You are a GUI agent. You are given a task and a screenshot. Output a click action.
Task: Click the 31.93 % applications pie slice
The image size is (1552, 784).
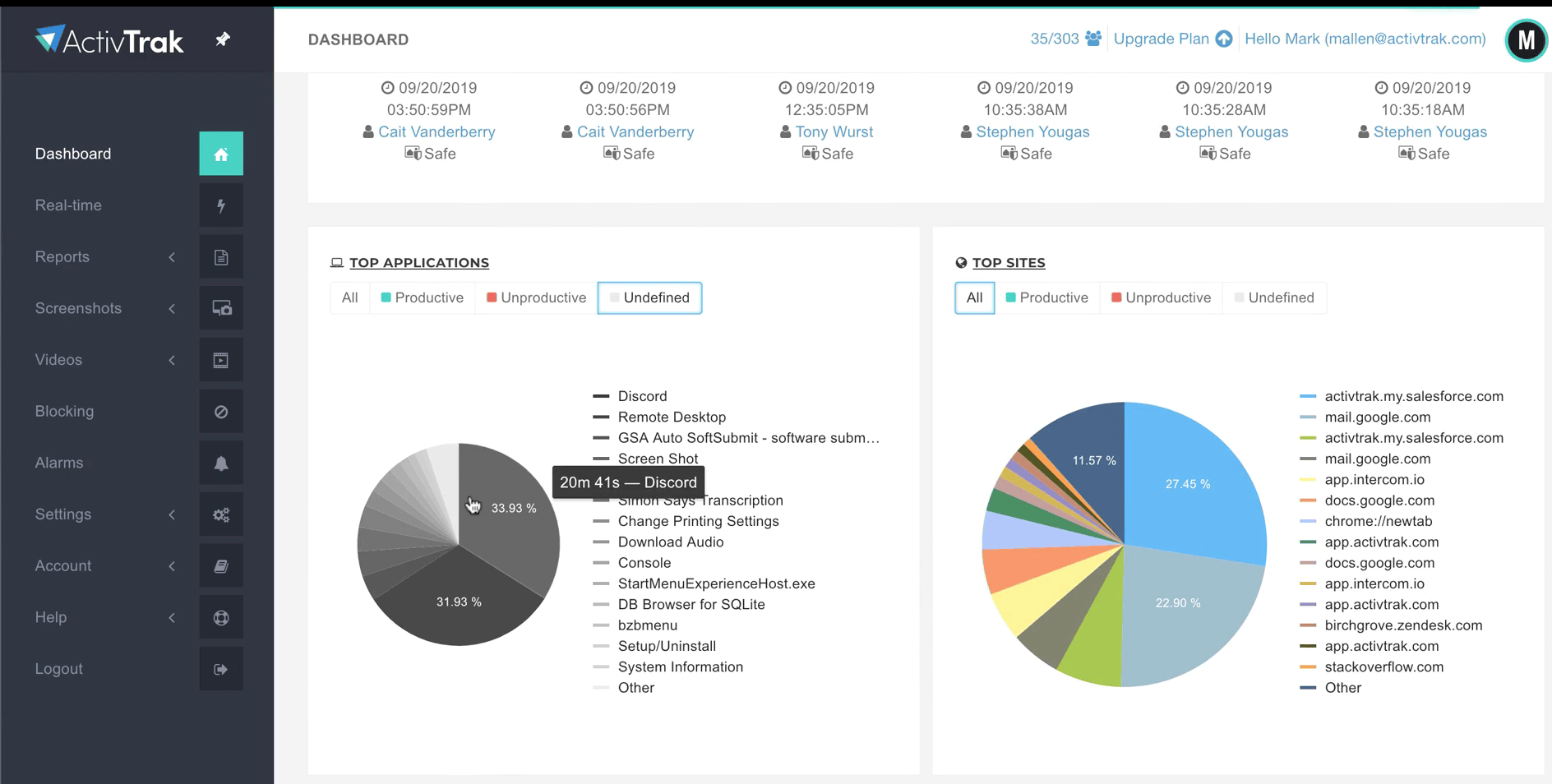460,604
